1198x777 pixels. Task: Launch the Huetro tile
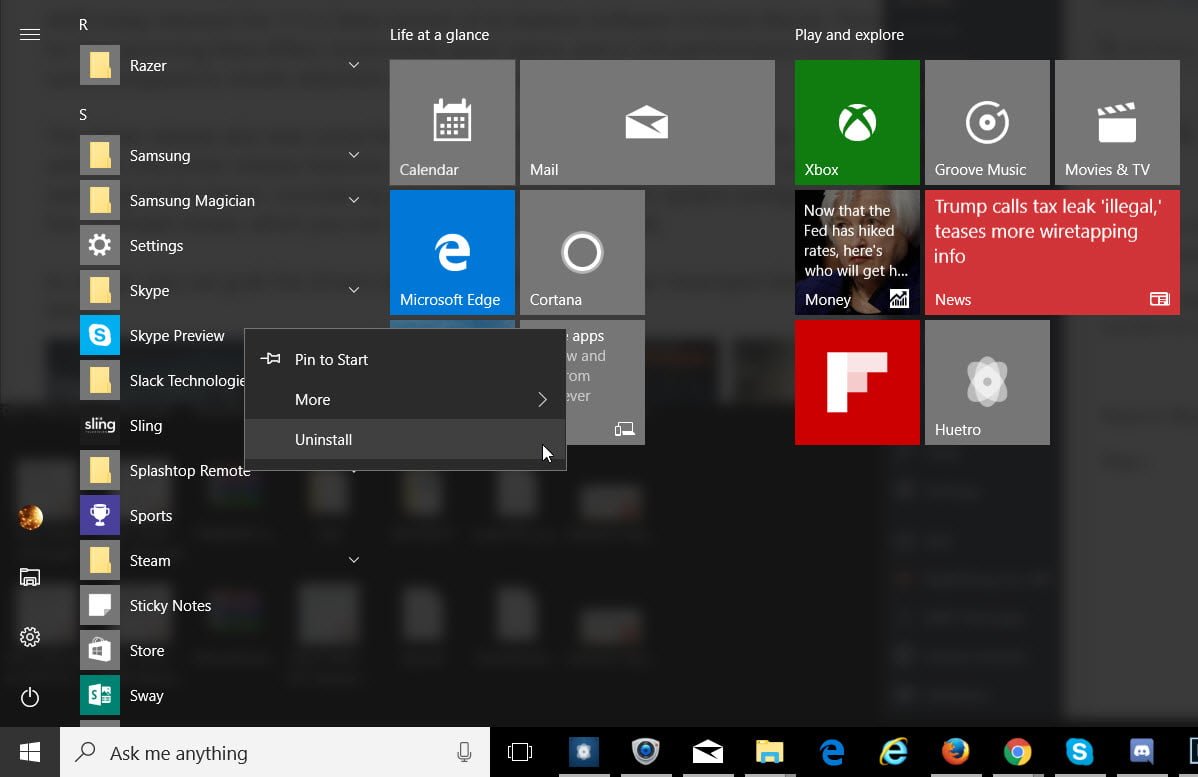tap(987, 382)
